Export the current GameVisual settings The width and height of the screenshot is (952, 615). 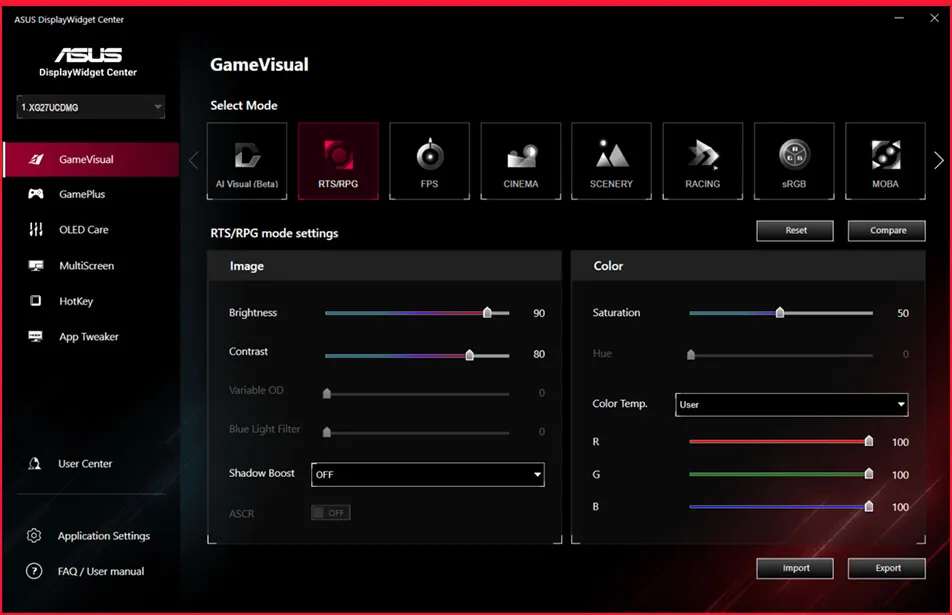coord(886,568)
